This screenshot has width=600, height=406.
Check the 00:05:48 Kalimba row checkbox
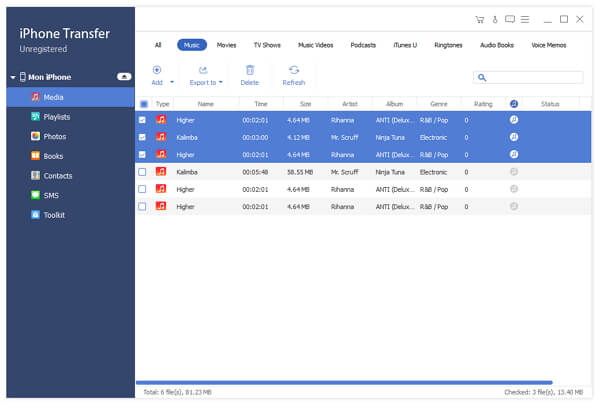click(x=142, y=172)
